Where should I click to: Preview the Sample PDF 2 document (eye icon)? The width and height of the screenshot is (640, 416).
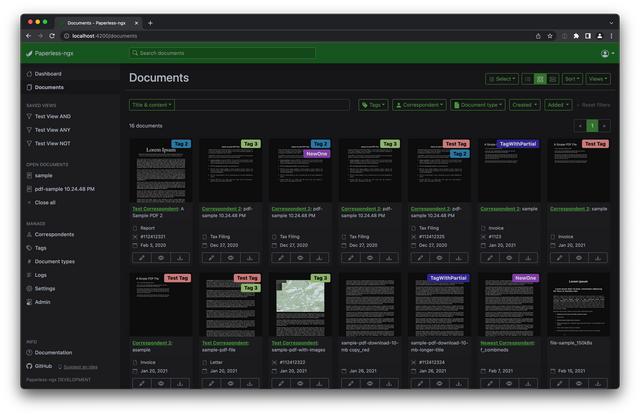pyautogui.click(x=161, y=258)
